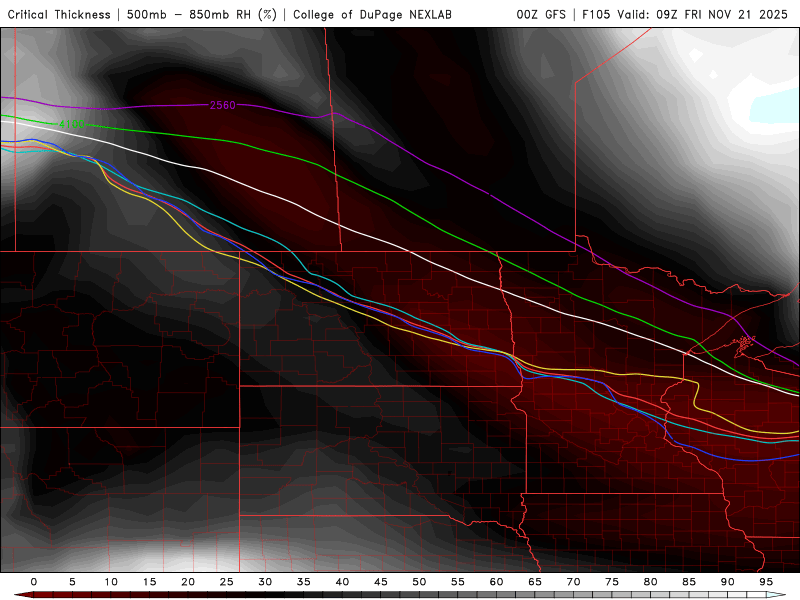Click the 95 value on the color scale
This screenshot has width=800, height=600.
pos(766,582)
